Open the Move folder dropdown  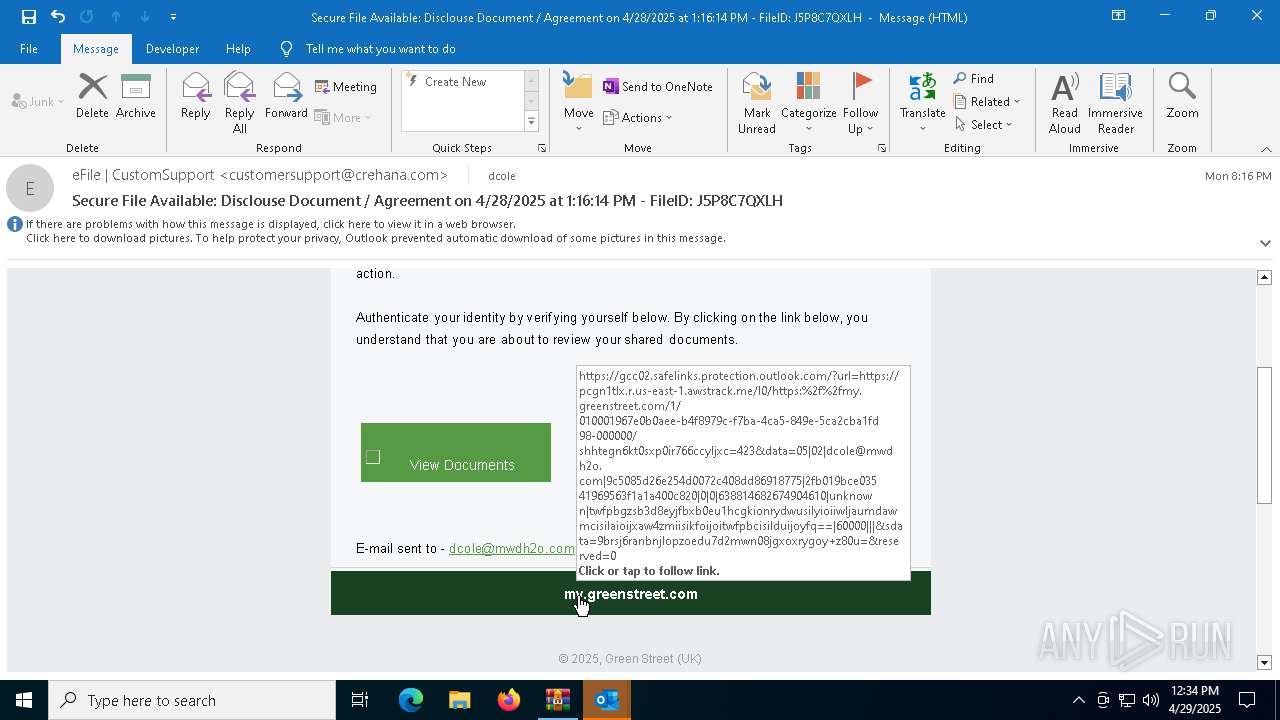(578, 103)
